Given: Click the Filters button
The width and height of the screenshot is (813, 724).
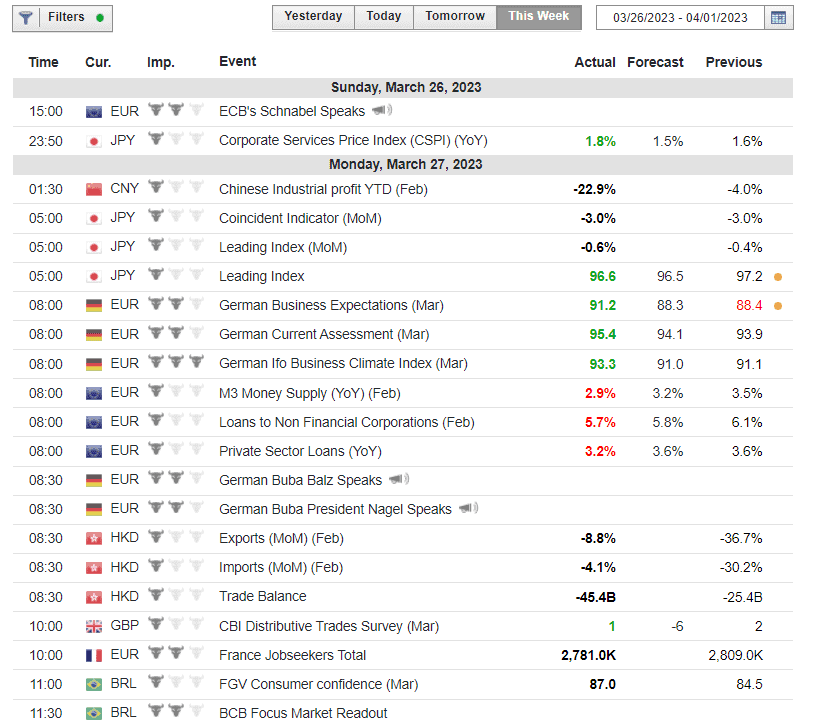Looking at the screenshot, I should click(x=63, y=18).
